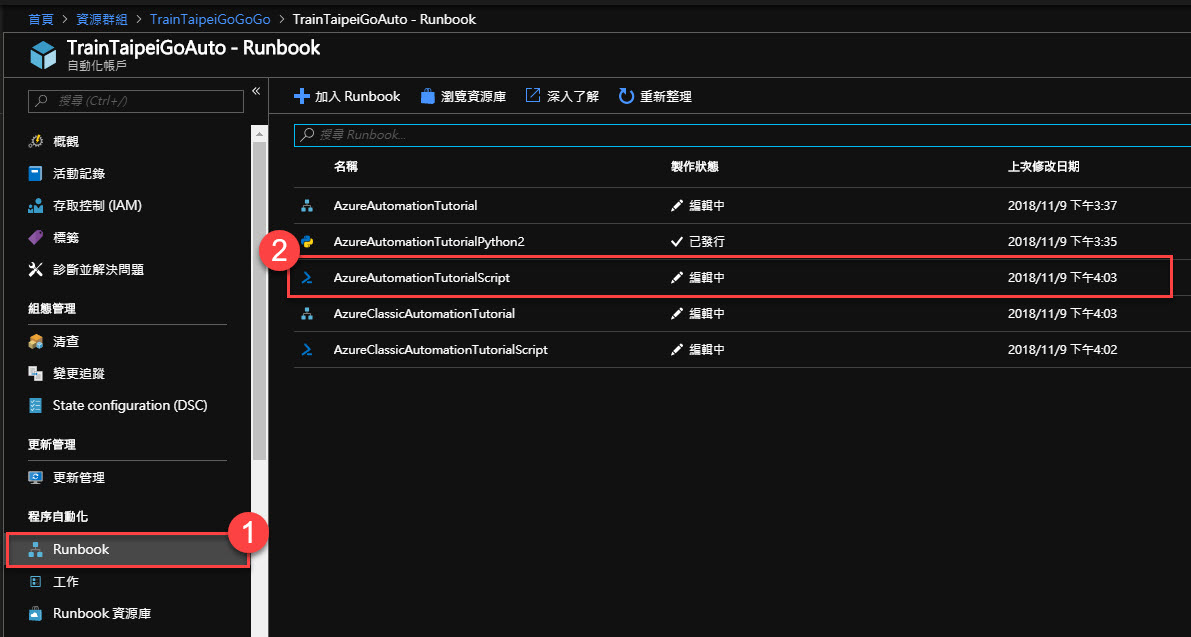Click 首頁 in the breadcrumb
The image size is (1191, 637).
click(x=41, y=19)
